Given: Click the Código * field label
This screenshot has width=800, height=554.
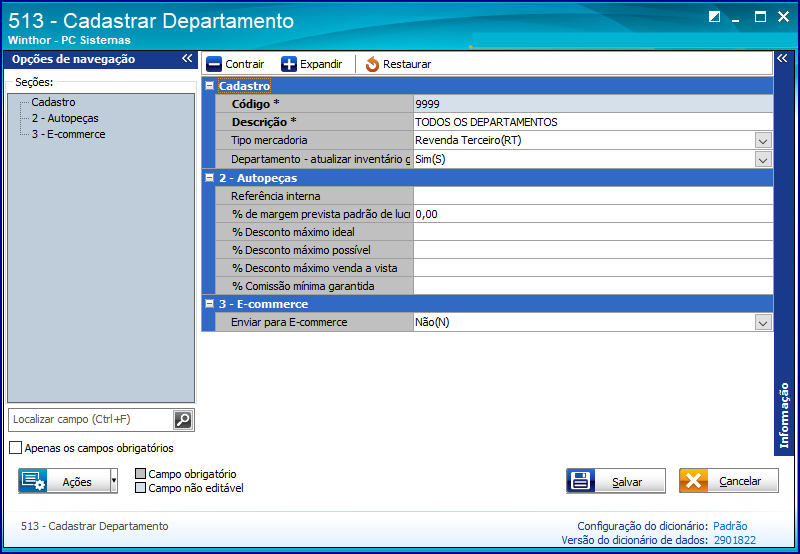Looking at the screenshot, I should 255,104.
